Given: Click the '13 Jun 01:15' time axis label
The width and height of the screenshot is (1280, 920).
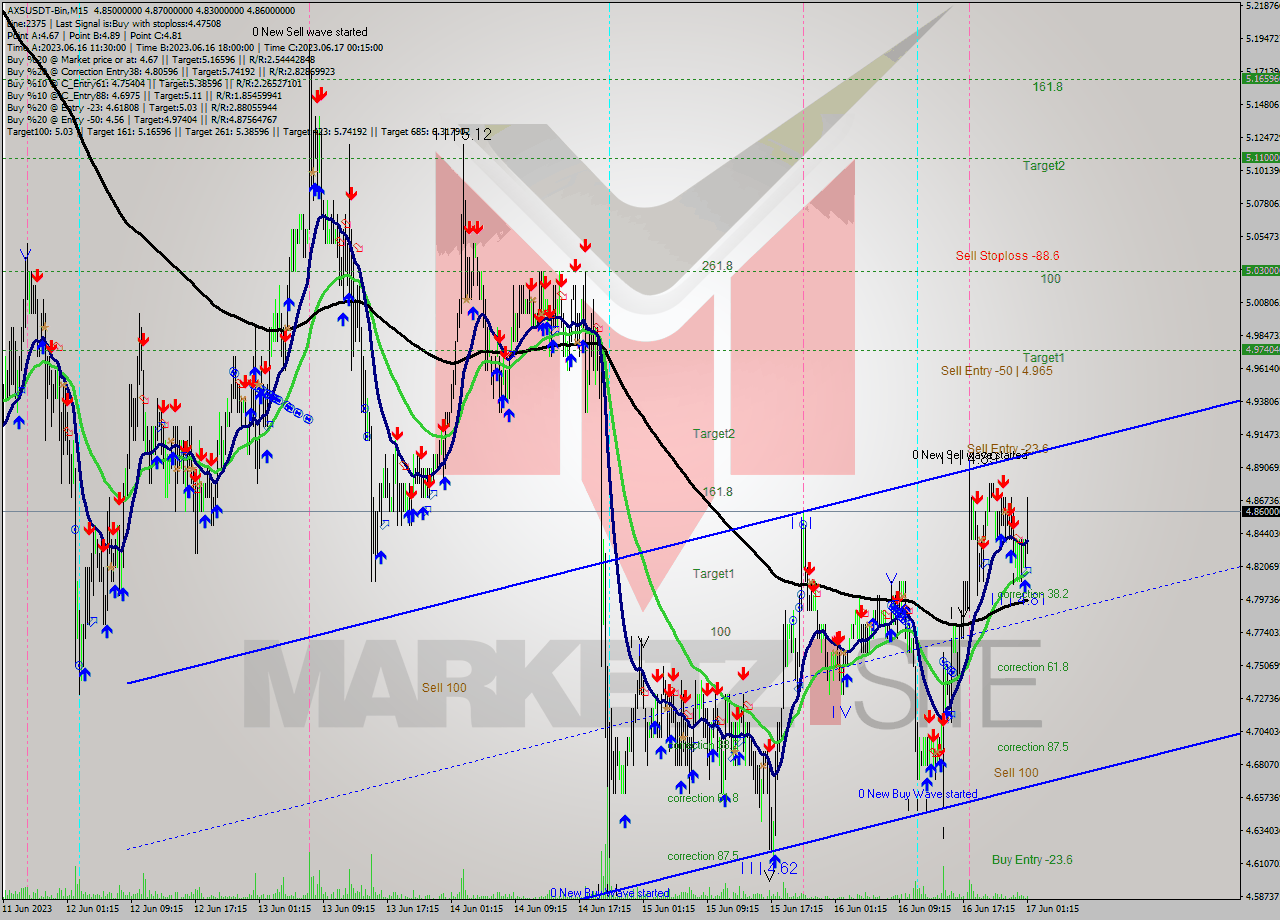Looking at the screenshot, I should (282, 910).
